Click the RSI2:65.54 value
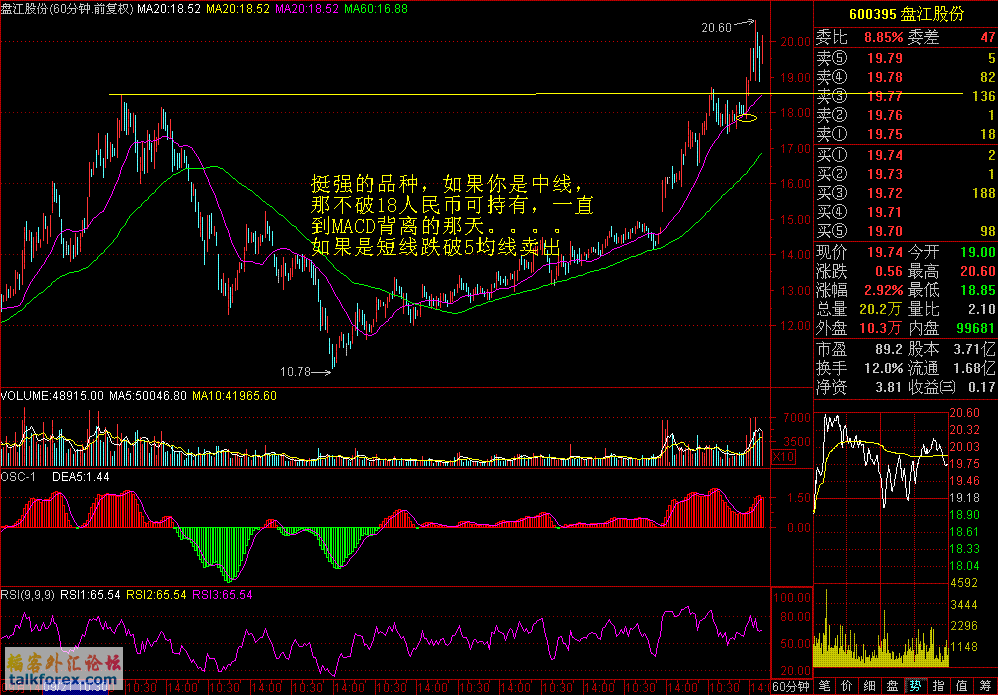Viewport: 998px width, 695px height. pos(157,595)
